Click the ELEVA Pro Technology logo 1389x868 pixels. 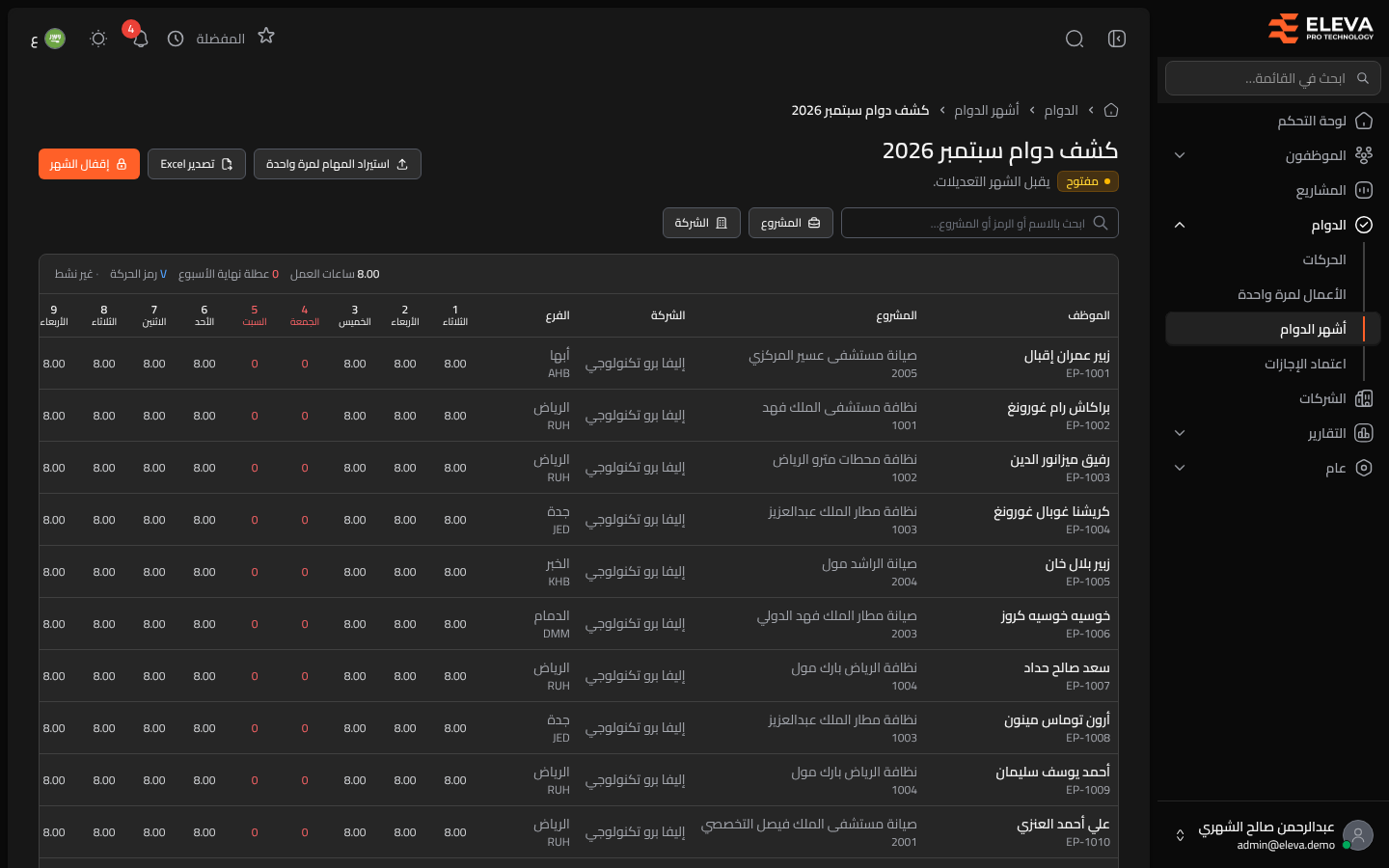coord(1321,28)
